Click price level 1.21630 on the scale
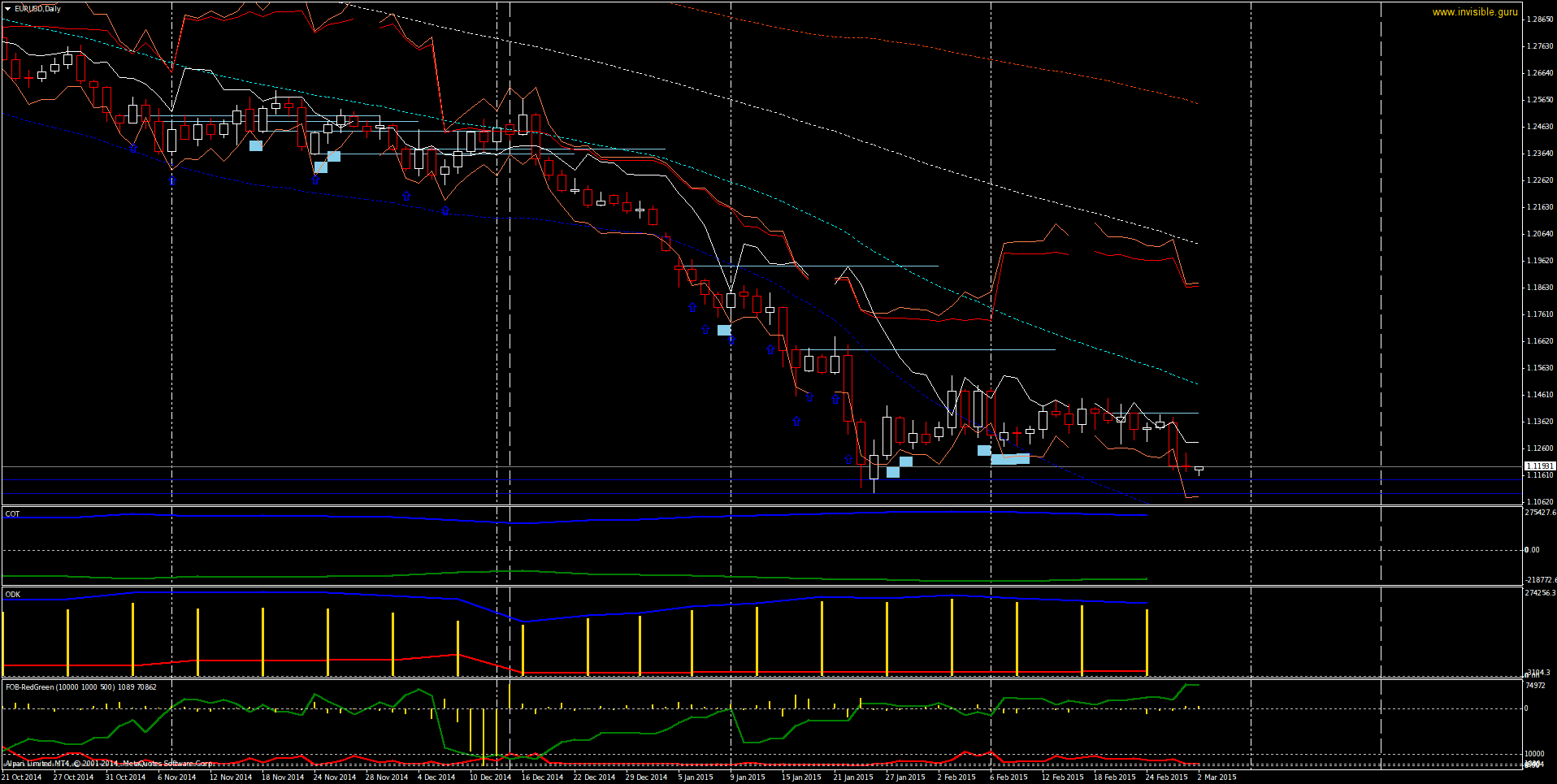The height and width of the screenshot is (784, 1557). (x=1540, y=206)
